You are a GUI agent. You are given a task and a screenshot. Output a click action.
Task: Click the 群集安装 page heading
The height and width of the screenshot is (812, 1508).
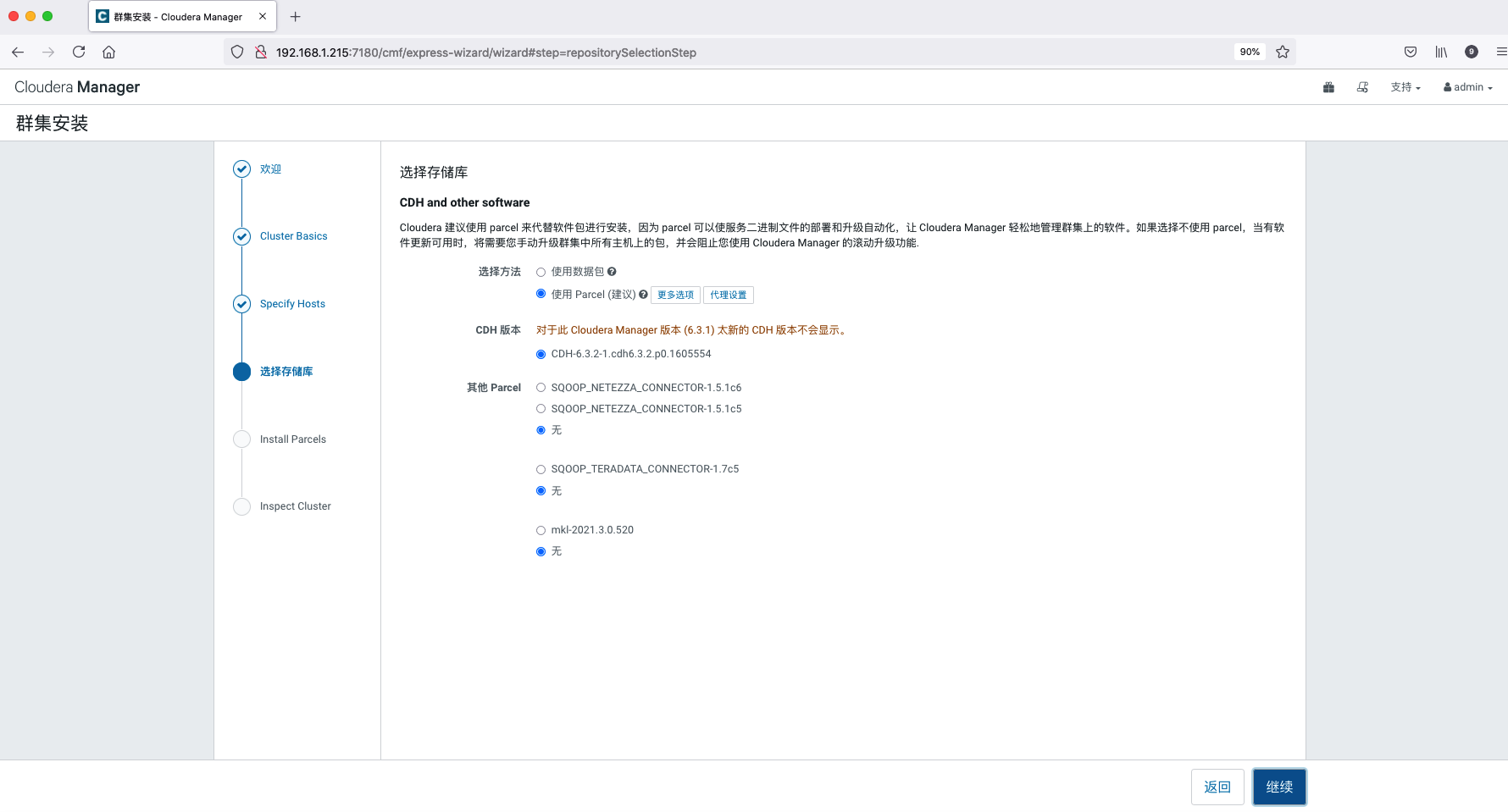click(52, 124)
